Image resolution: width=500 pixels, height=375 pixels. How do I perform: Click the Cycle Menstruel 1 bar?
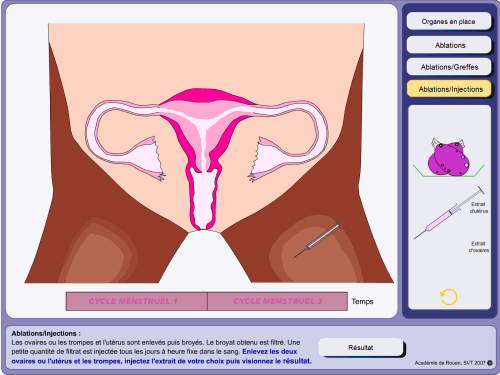(137, 301)
